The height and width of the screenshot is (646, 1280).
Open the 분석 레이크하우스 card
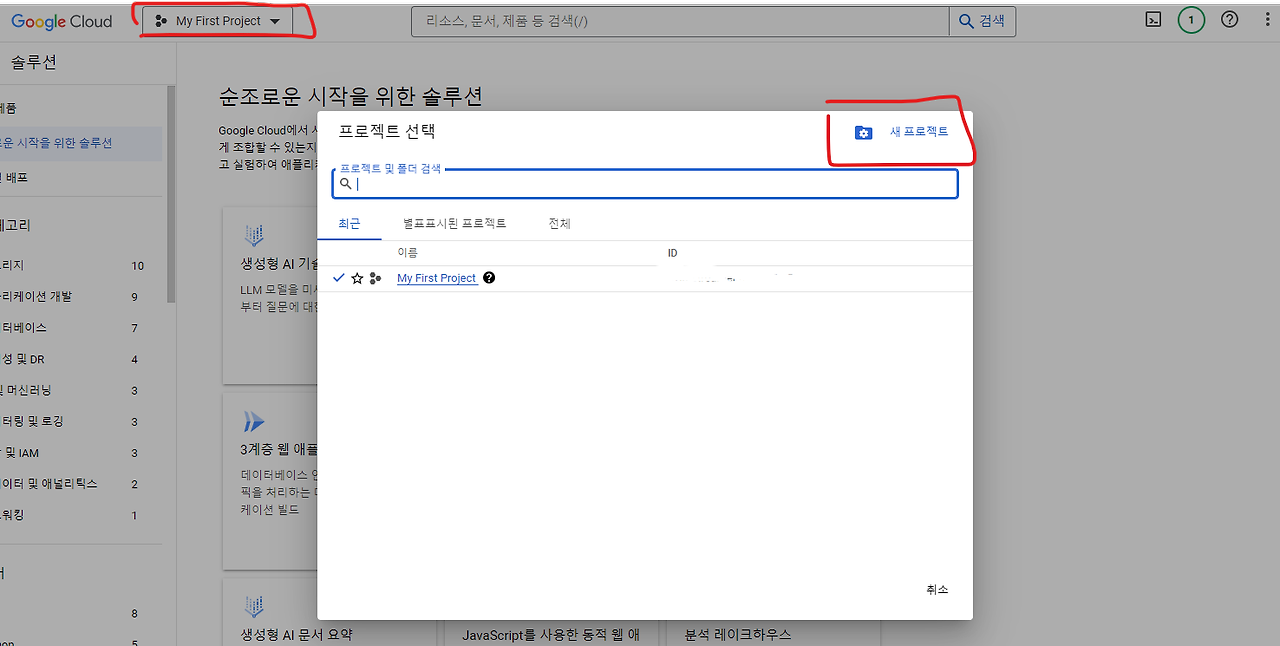click(773, 634)
